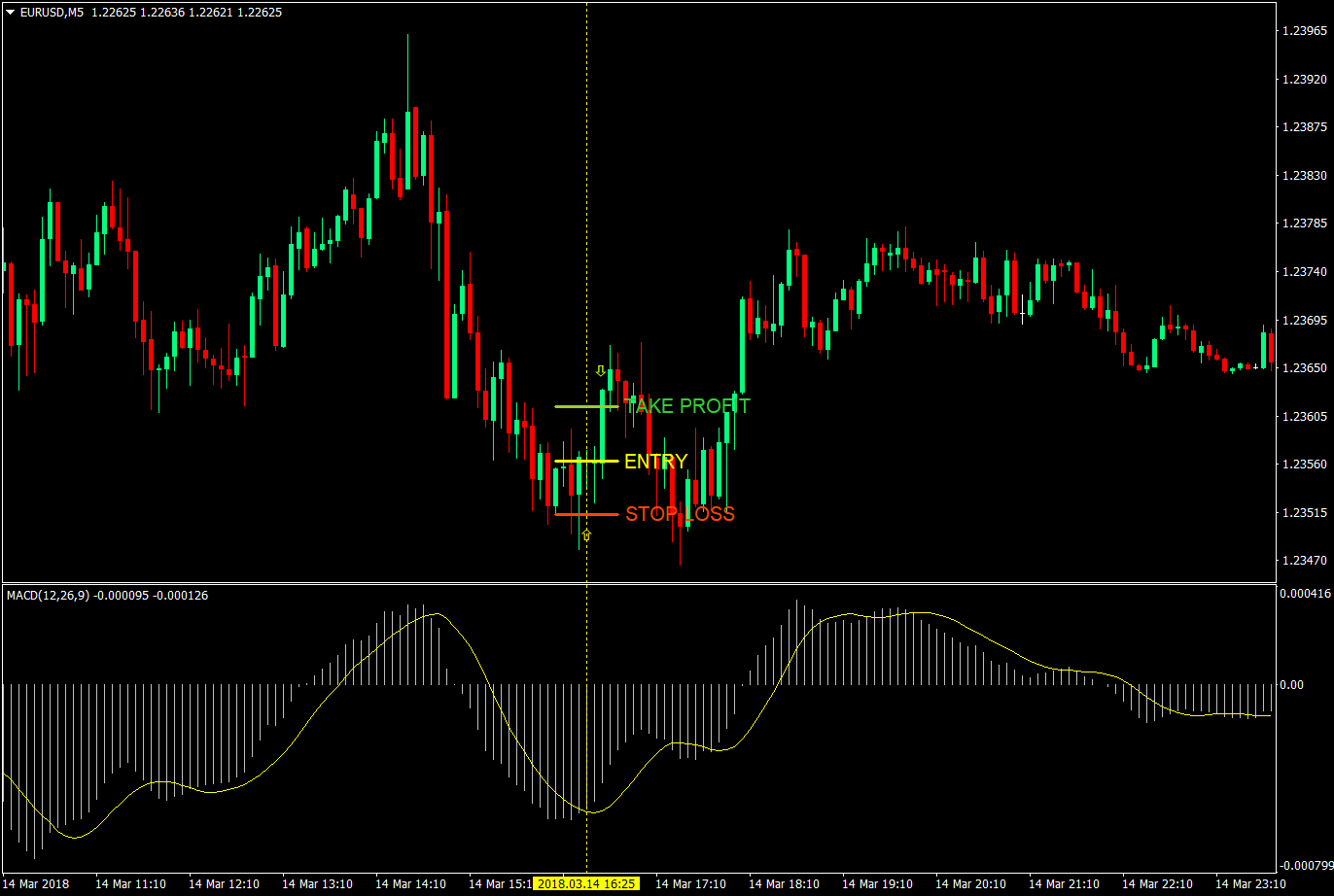
Task: Select the orange down arrow sell signal icon
Action: [600, 370]
